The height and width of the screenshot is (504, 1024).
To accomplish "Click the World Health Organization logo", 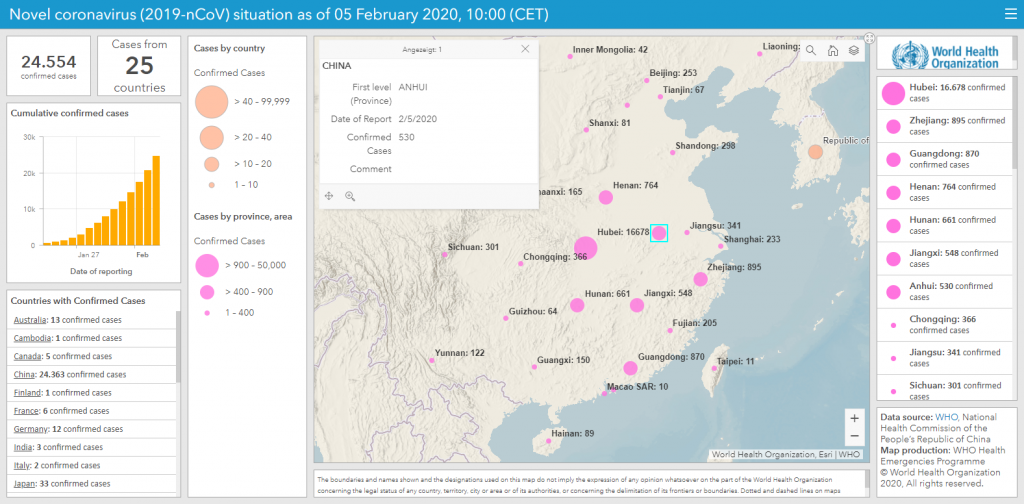I will (946, 55).
